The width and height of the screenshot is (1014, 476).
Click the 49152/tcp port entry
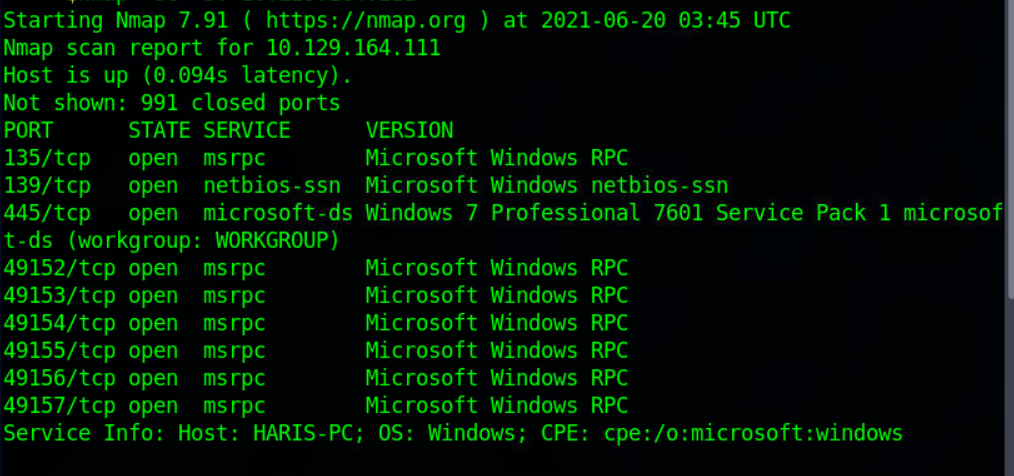click(59, 268)
